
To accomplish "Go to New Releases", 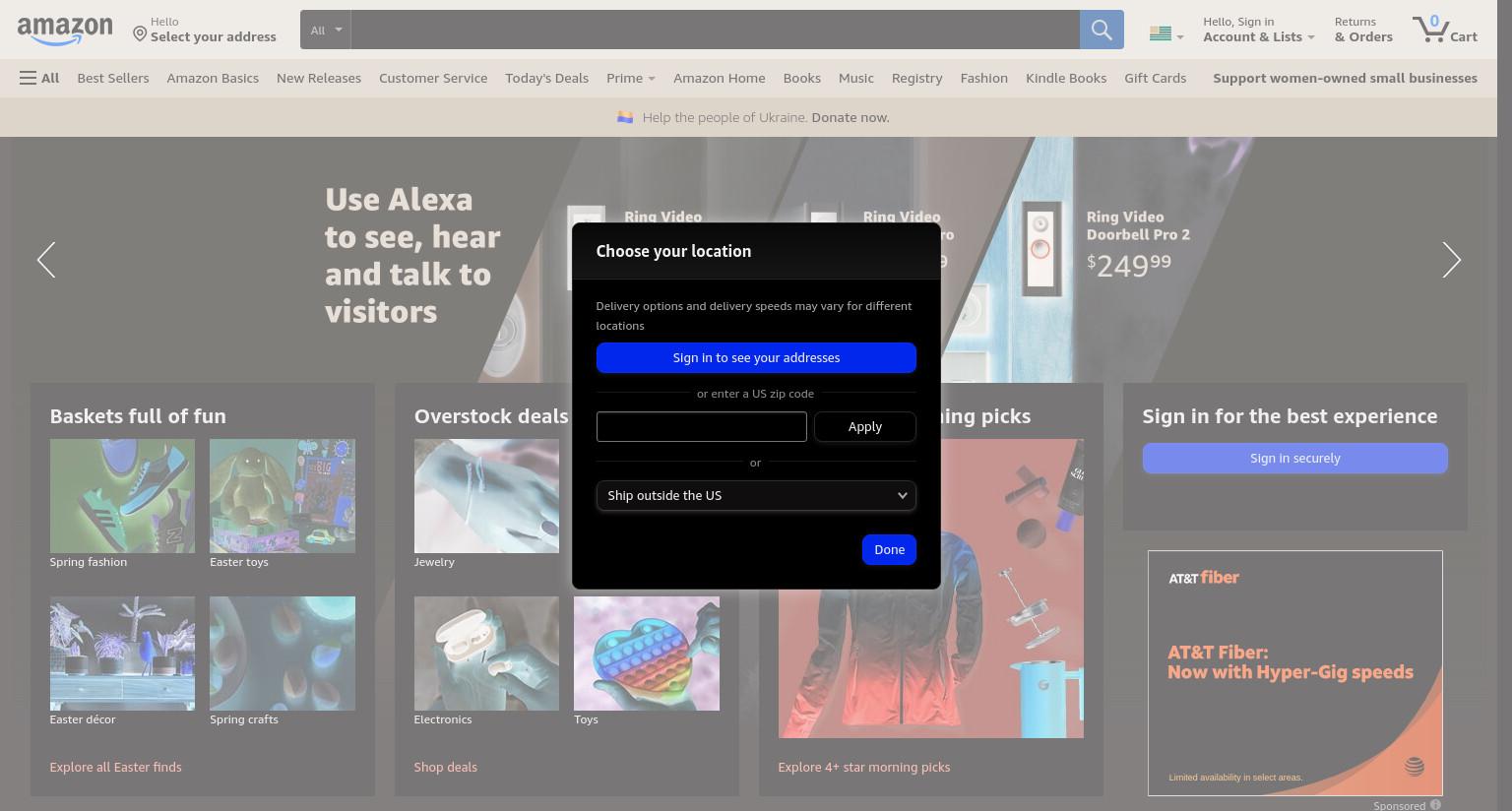I will (319, 78).
